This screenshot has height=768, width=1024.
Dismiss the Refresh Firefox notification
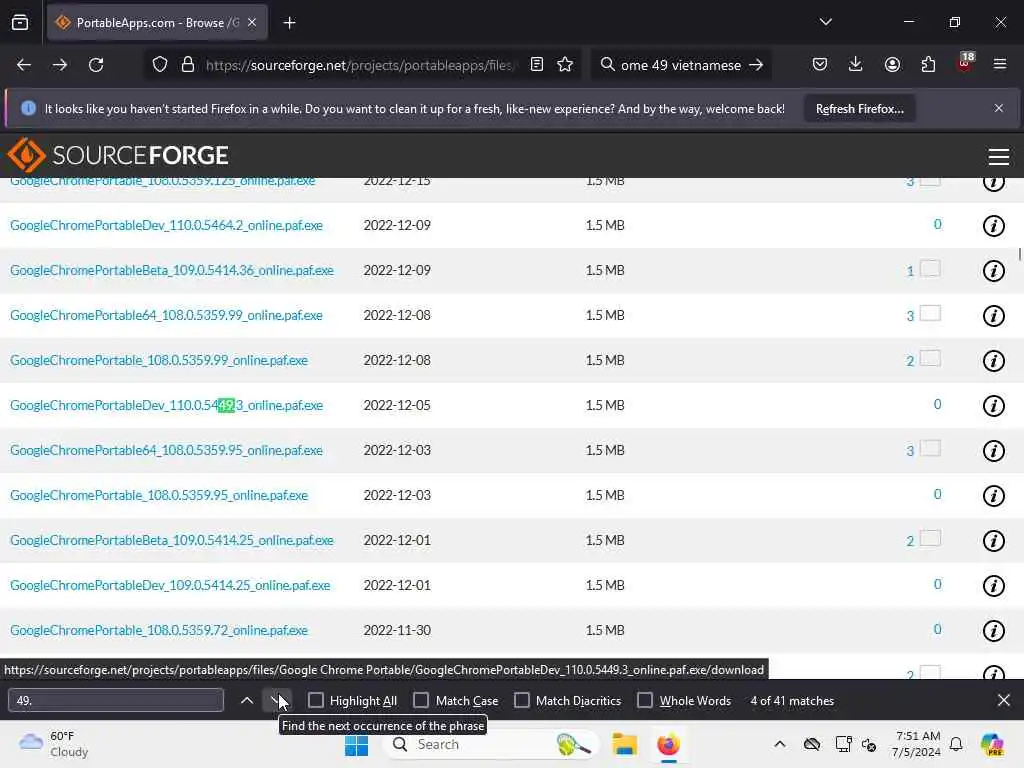click(x=999, y=108)
